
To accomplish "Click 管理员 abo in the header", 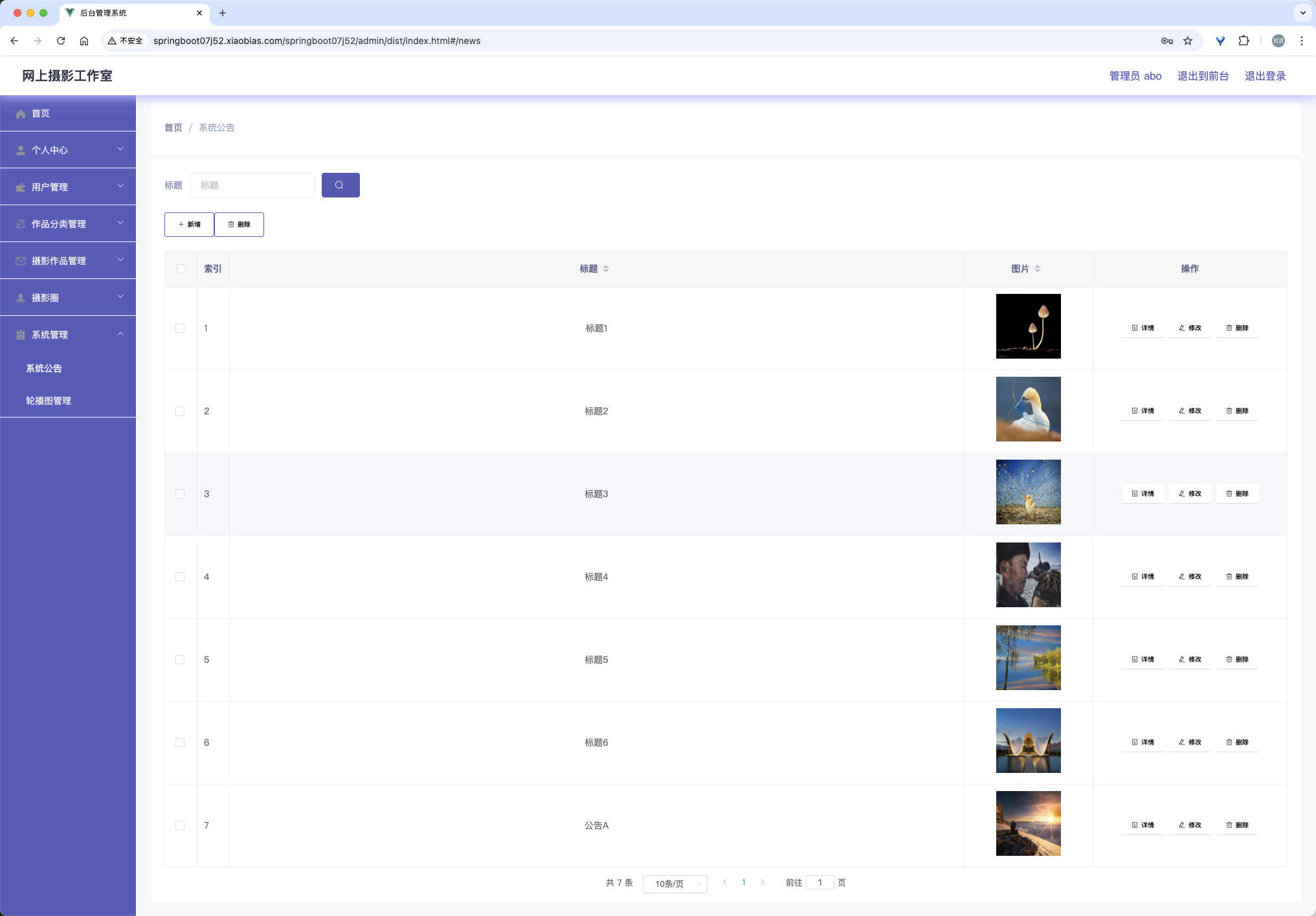I will coord(1135,76).
